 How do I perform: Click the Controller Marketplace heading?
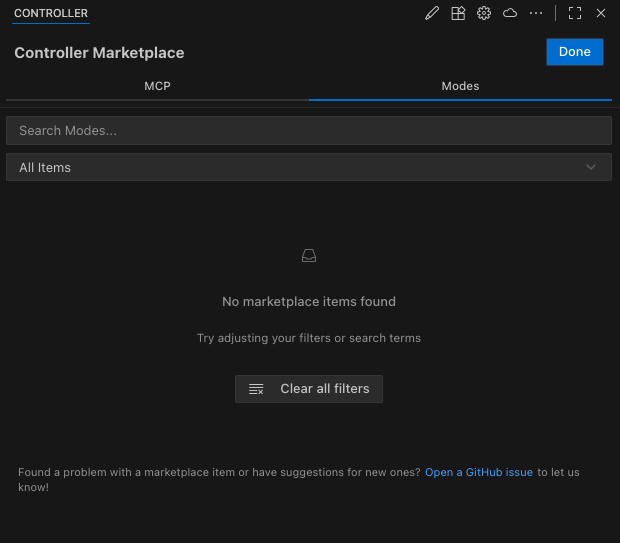[x=99, y=53]
